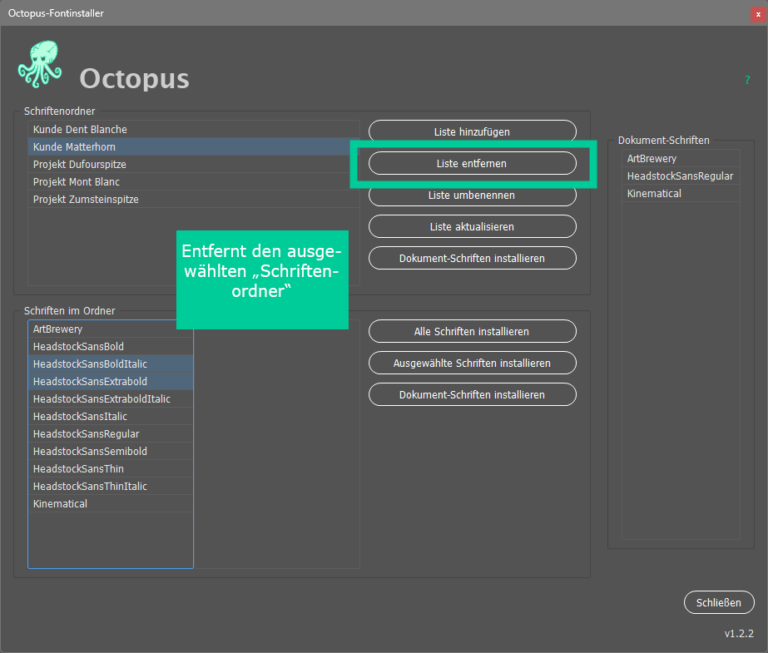Screen dimensions: 768x653
Task: Click upper Dokument-Schriften installieren button
Action: [x=472, y=258]
